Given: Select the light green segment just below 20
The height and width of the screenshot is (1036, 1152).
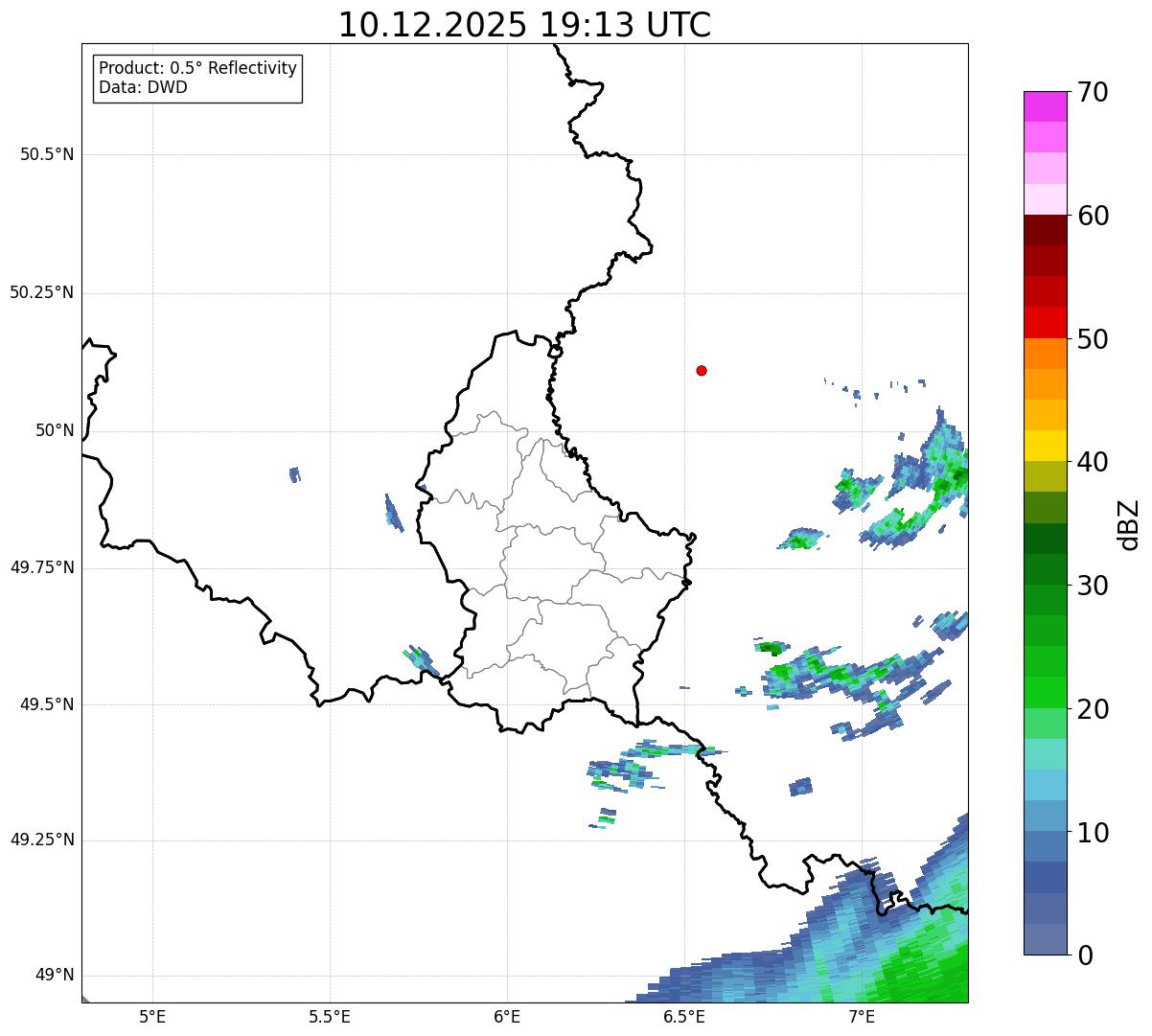Looking at the screenshot, I should pyautogui.click(x=1045, y=724).
